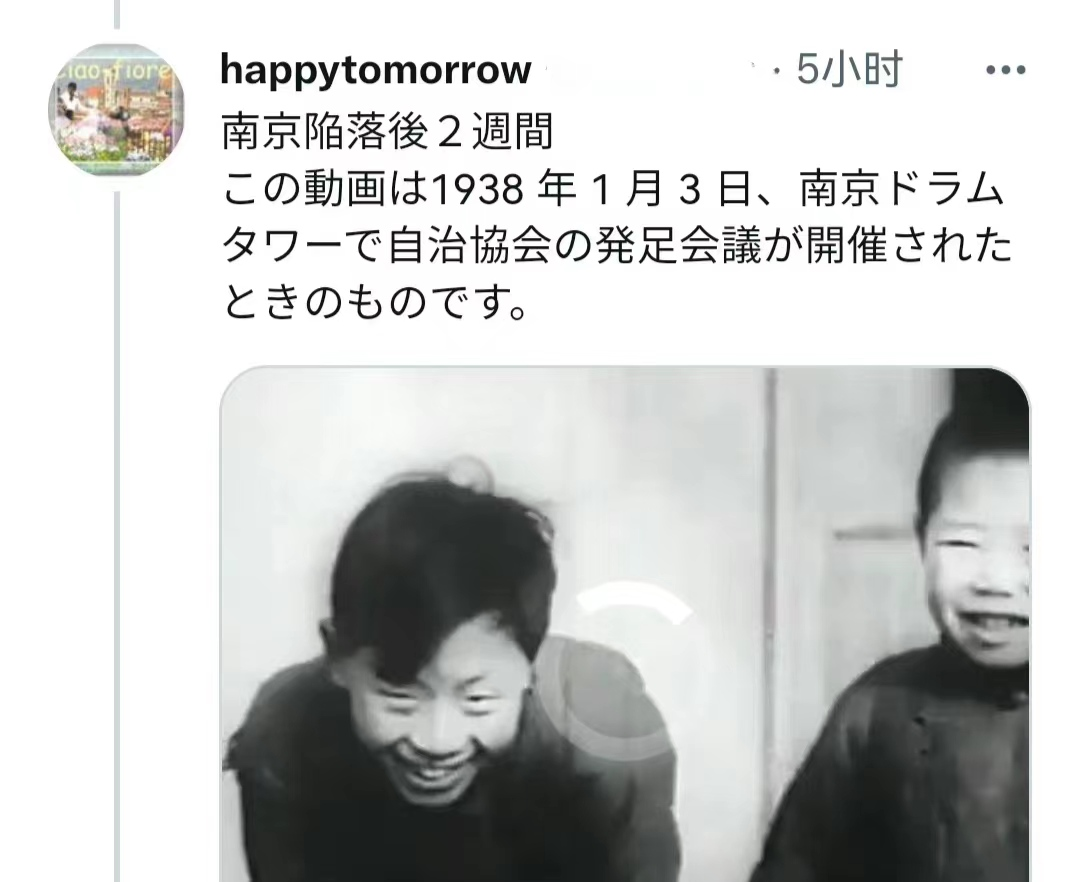Click the blank area right of the timestamp
This screenshot has height=882, width=1080.
point(944,70)
